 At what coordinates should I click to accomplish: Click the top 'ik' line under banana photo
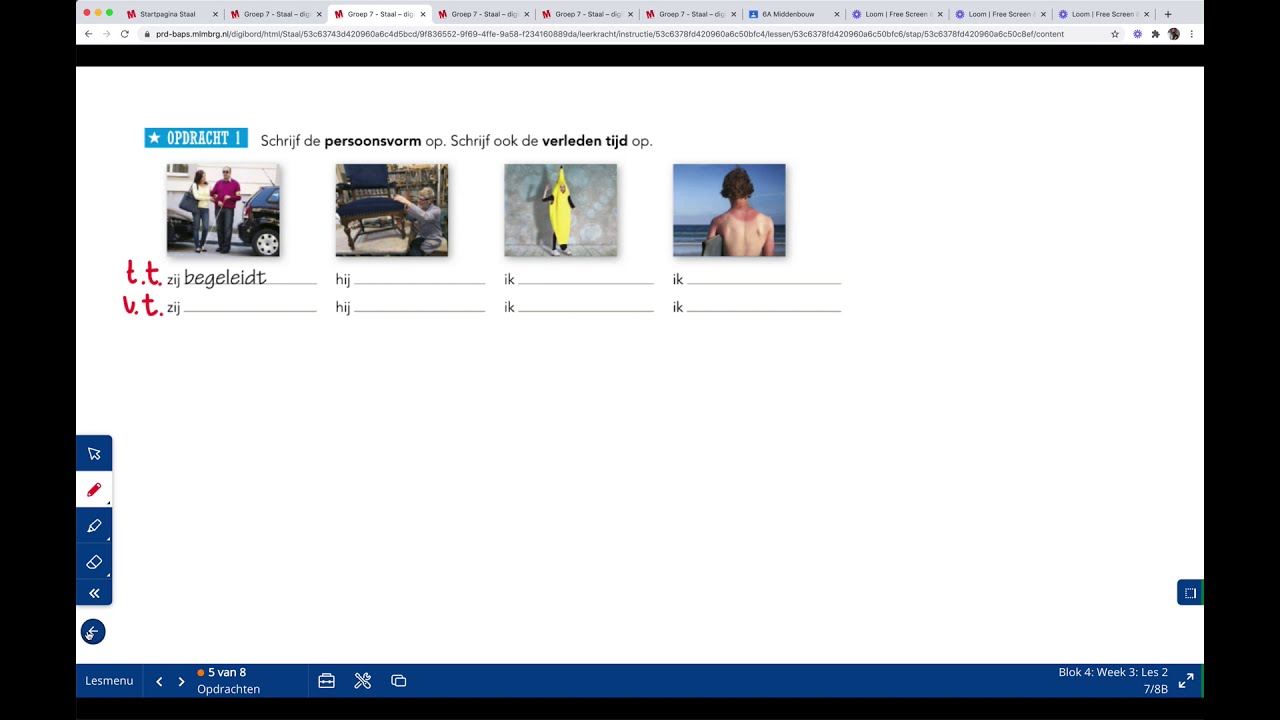pos(586,279)
